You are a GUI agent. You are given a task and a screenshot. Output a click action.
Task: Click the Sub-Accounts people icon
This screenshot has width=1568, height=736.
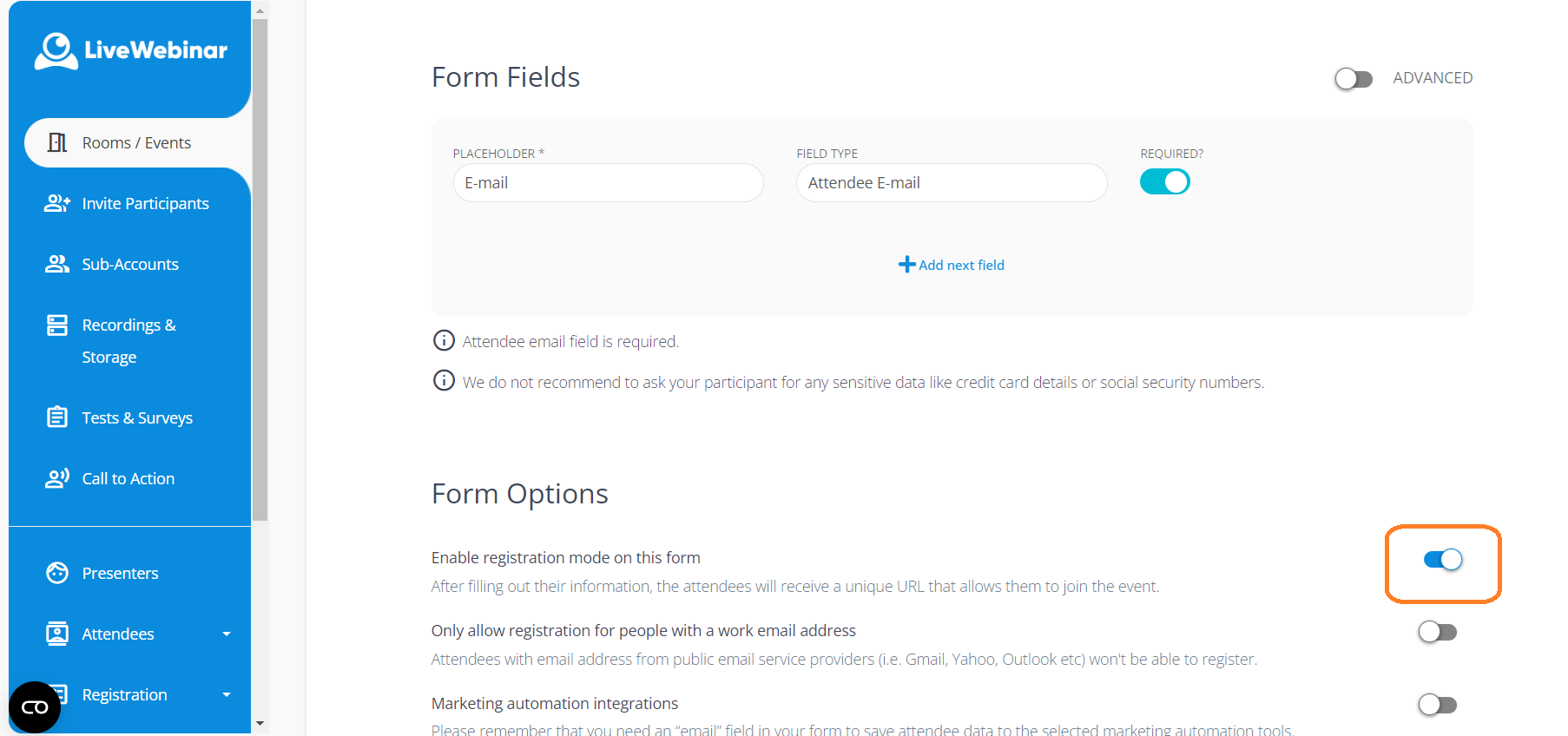coord(57,264)
